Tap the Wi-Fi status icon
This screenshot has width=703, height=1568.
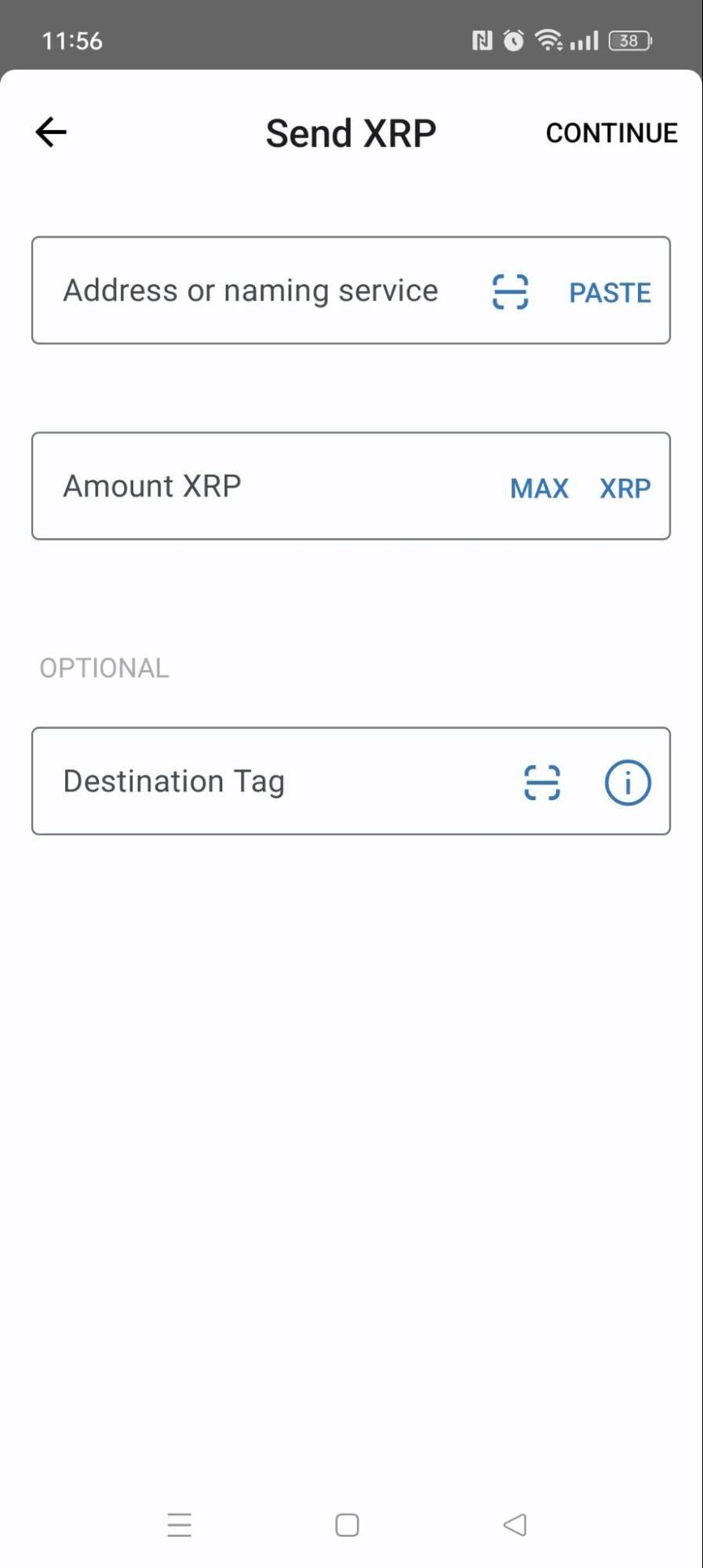(x=548, y=40)
